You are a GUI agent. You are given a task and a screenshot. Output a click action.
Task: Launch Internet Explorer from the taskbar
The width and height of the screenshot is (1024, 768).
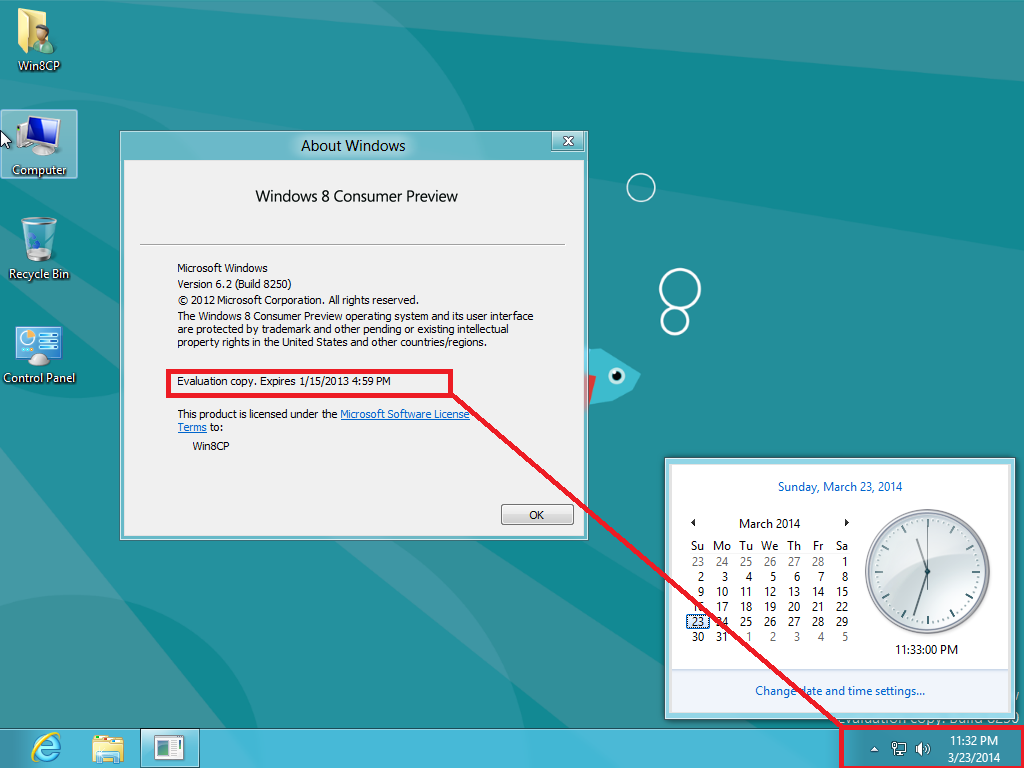point(46,748)
